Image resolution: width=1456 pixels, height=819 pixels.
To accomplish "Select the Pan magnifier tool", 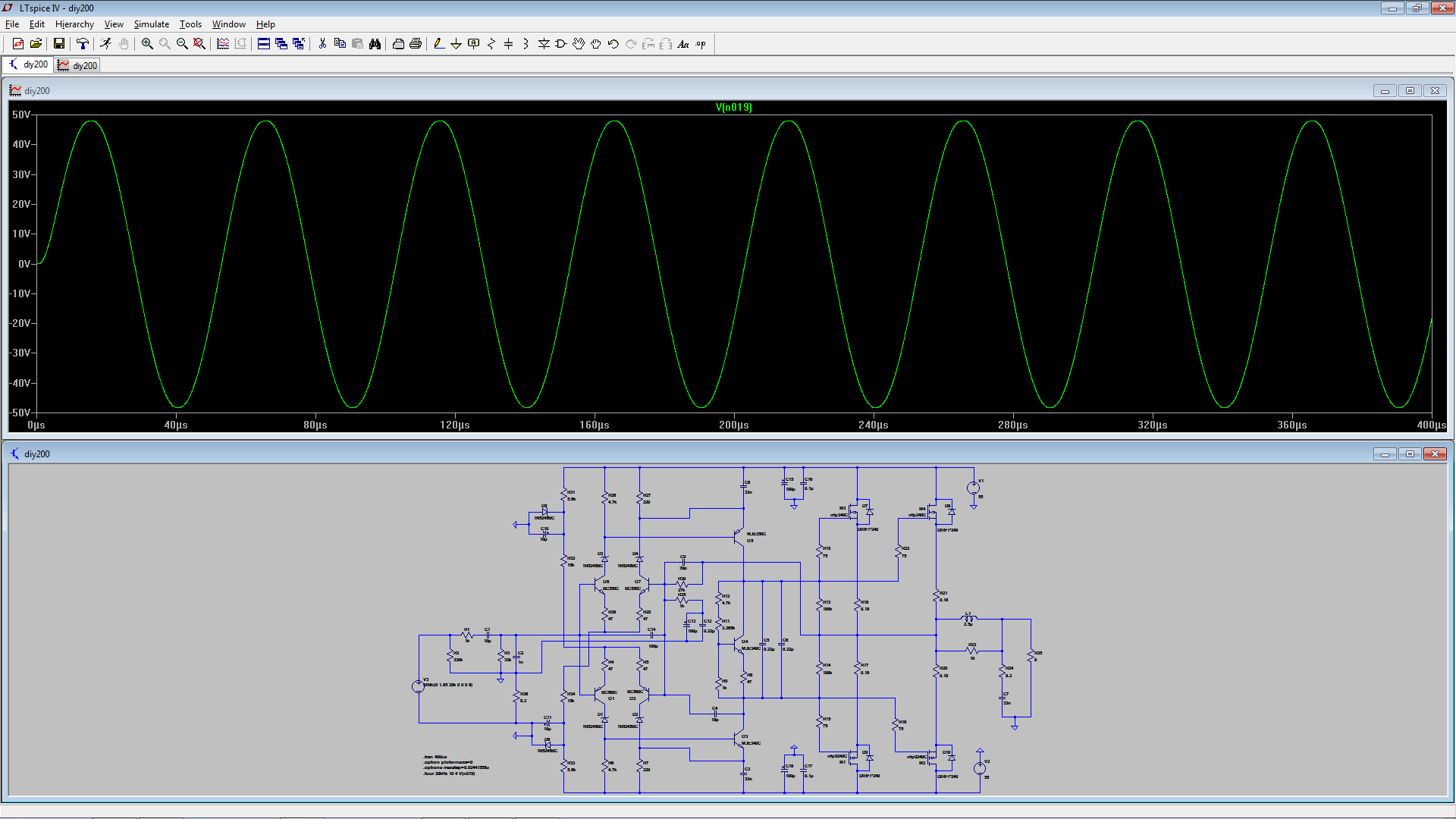I will coord(165,44).
